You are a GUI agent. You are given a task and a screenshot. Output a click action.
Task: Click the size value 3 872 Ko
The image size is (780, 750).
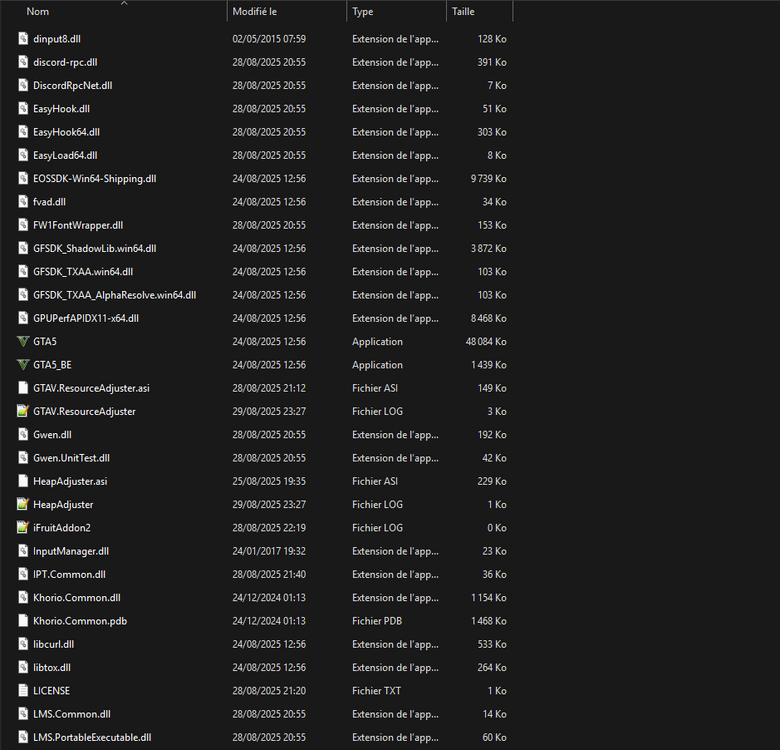click(x=488, y=249)
